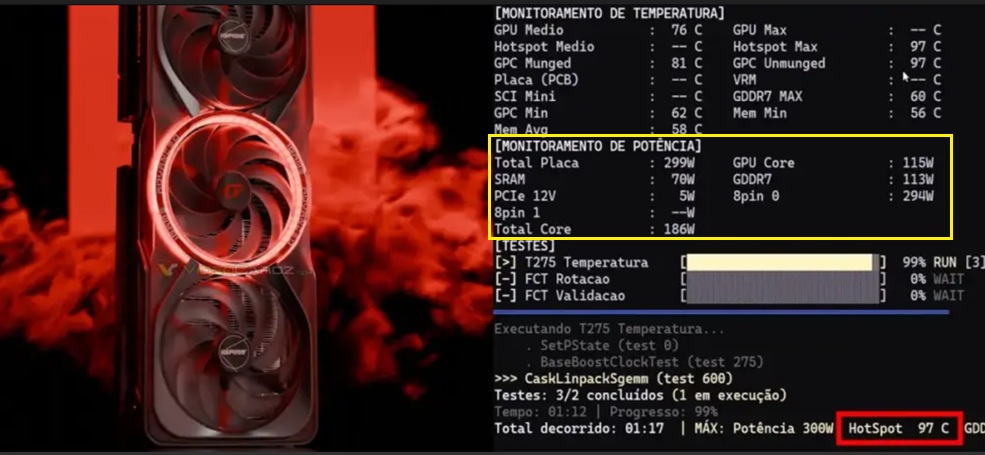Click the VRM temperature row
Image resolution: width=985 pixels, height=455 pixels.
click(x=837, y=80)
